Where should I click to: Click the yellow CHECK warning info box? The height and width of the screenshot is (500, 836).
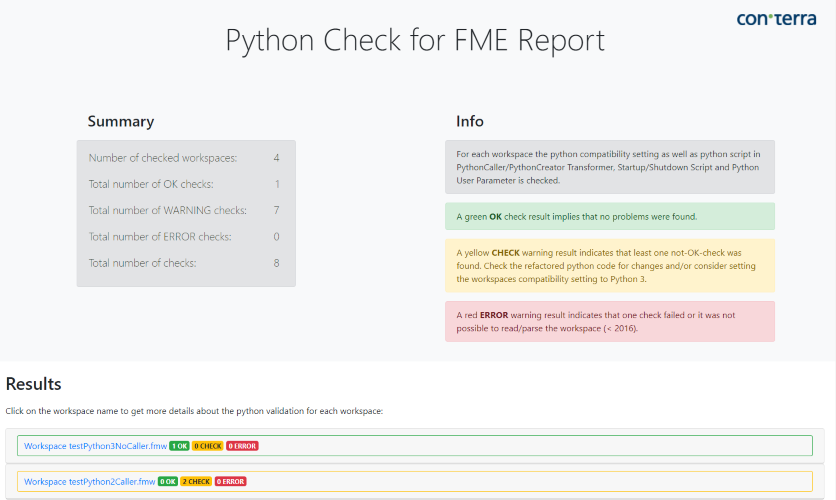[x=610, y=265]
